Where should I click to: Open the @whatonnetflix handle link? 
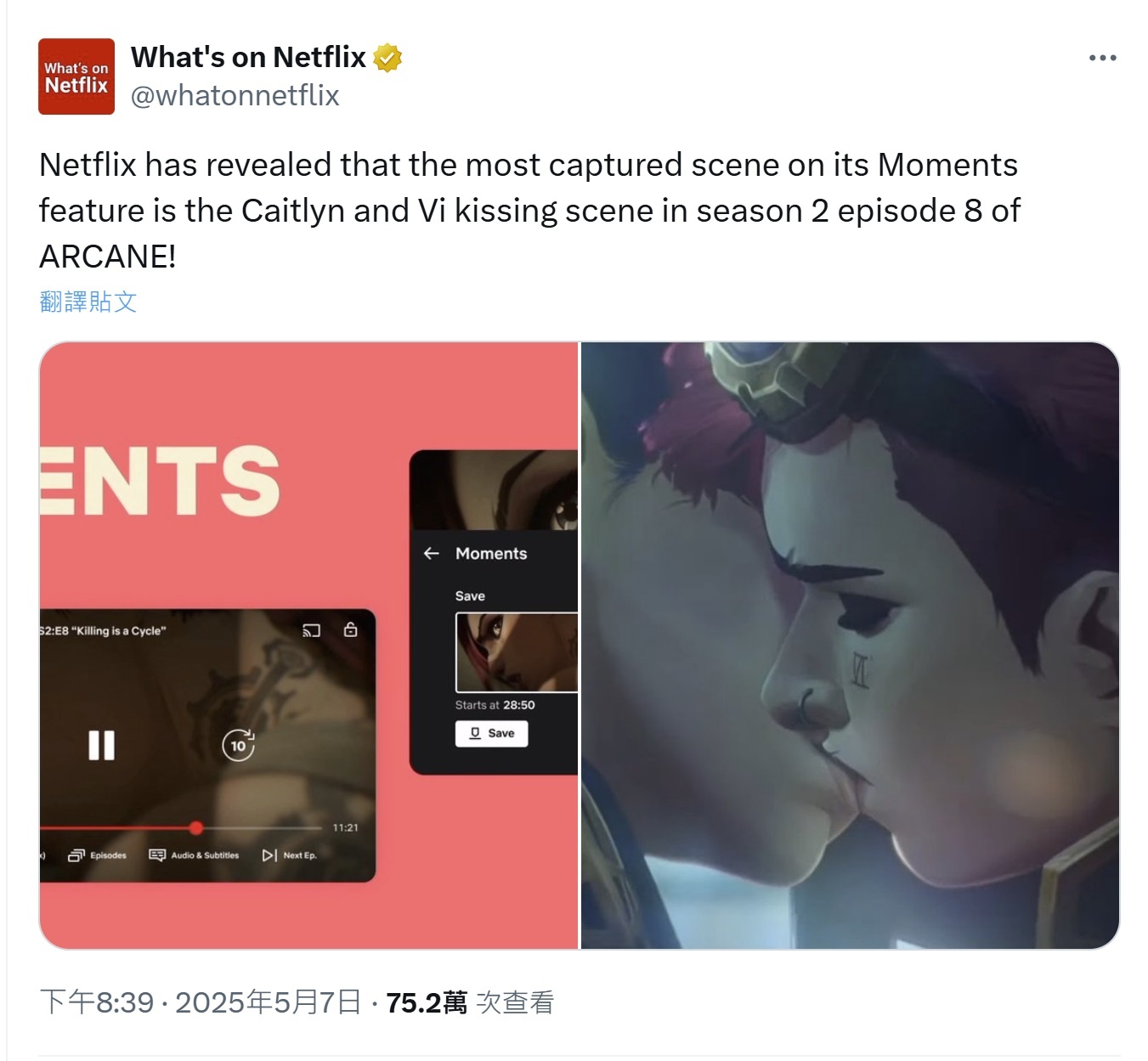(x=235, y=95)
